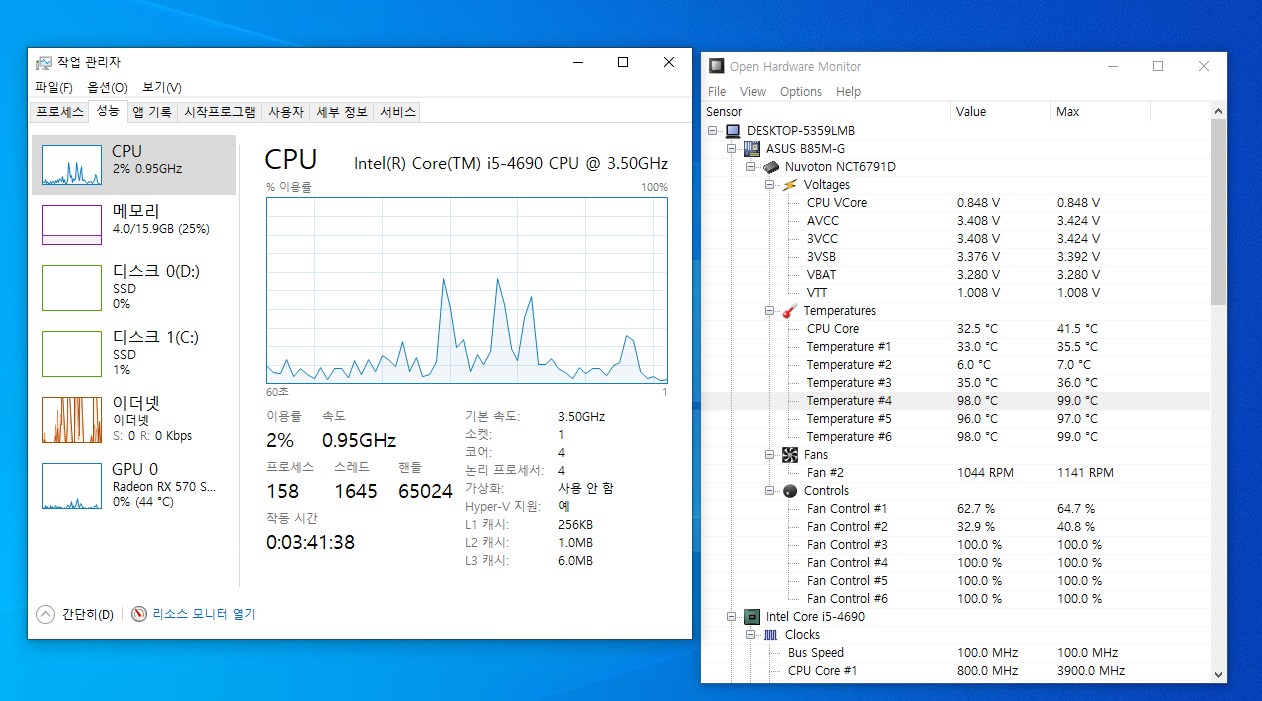Switch to the 앱 기록 tab
The image size is (1262, 701).
(152, 112)
